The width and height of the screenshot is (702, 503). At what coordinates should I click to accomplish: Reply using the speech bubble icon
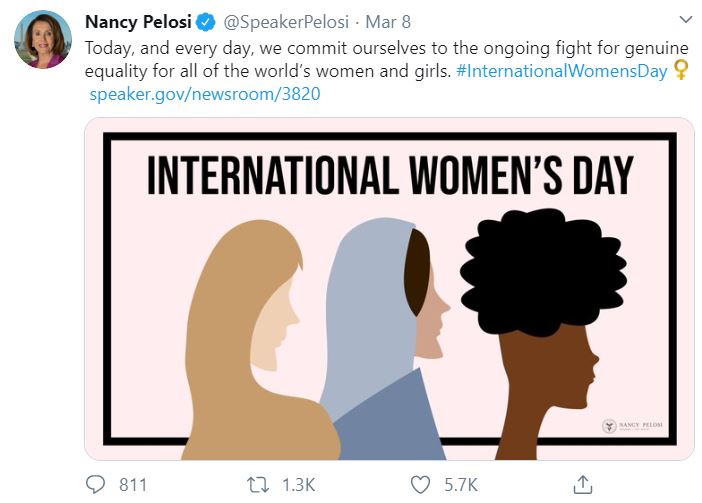pyautogui.click(x=95, y=484)
